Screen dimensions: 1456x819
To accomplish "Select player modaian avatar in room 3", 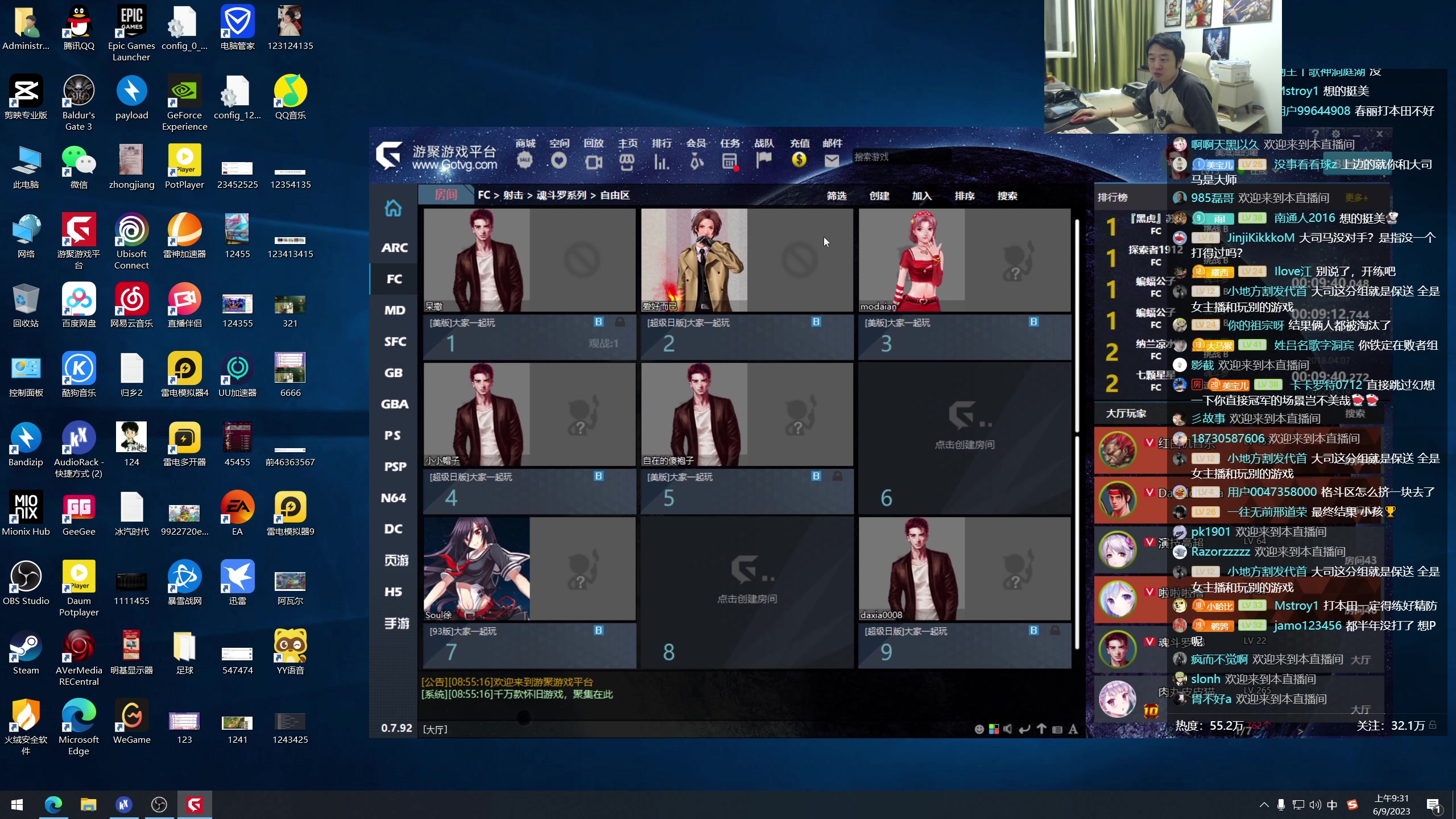I will point(912,260).
